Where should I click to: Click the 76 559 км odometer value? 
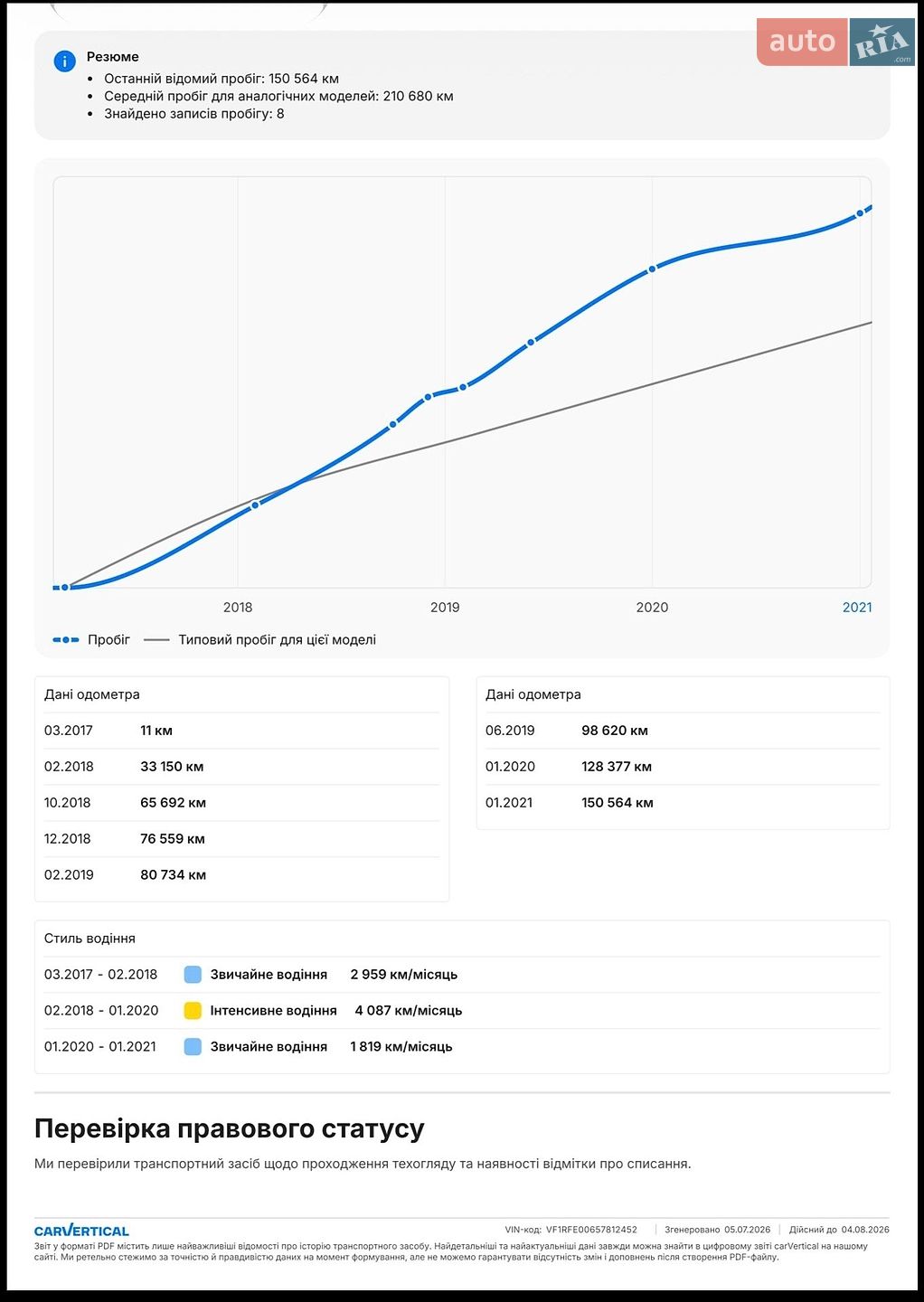pyautogui.click(x=173, y=839)
